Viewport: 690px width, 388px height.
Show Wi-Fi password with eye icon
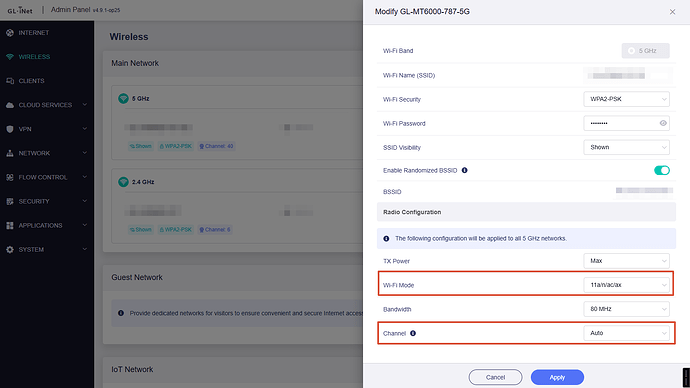(663, 123)
